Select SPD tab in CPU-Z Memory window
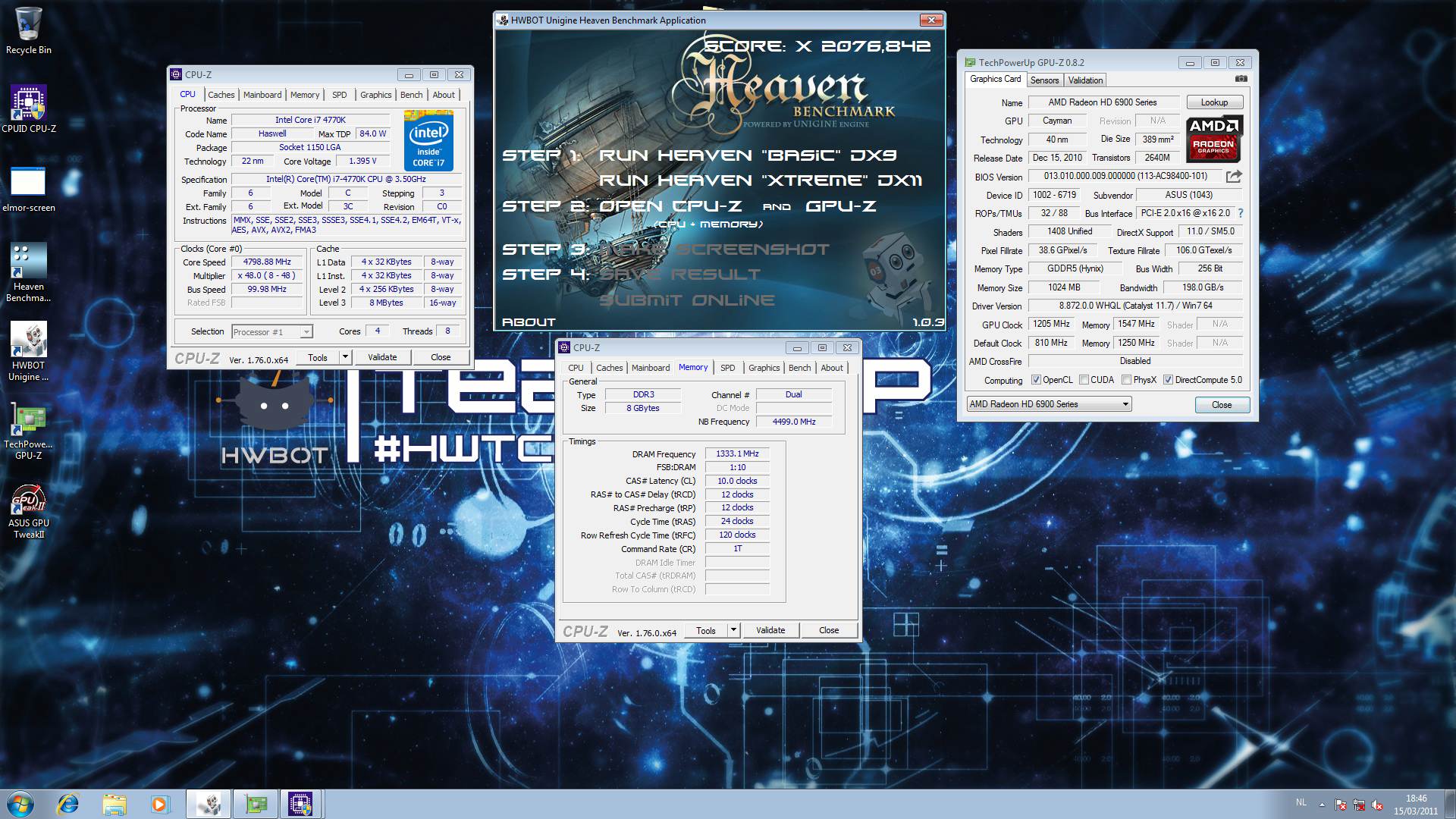The height and width of the screenshot is (819, 1456). pyautogui.click(x=727, y=368)
